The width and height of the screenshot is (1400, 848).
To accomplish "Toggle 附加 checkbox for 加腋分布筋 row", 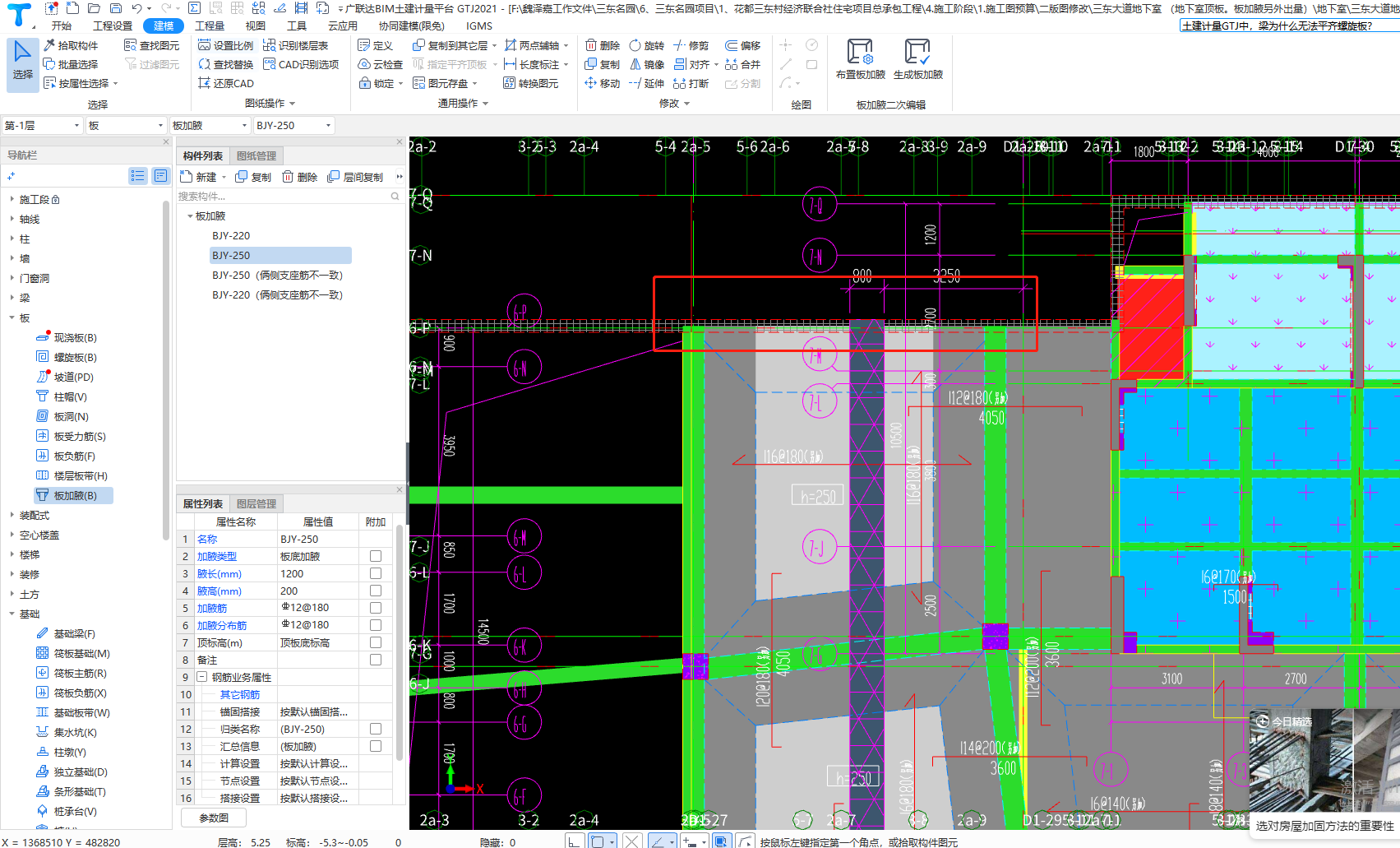I will click(x=376, y=625).
